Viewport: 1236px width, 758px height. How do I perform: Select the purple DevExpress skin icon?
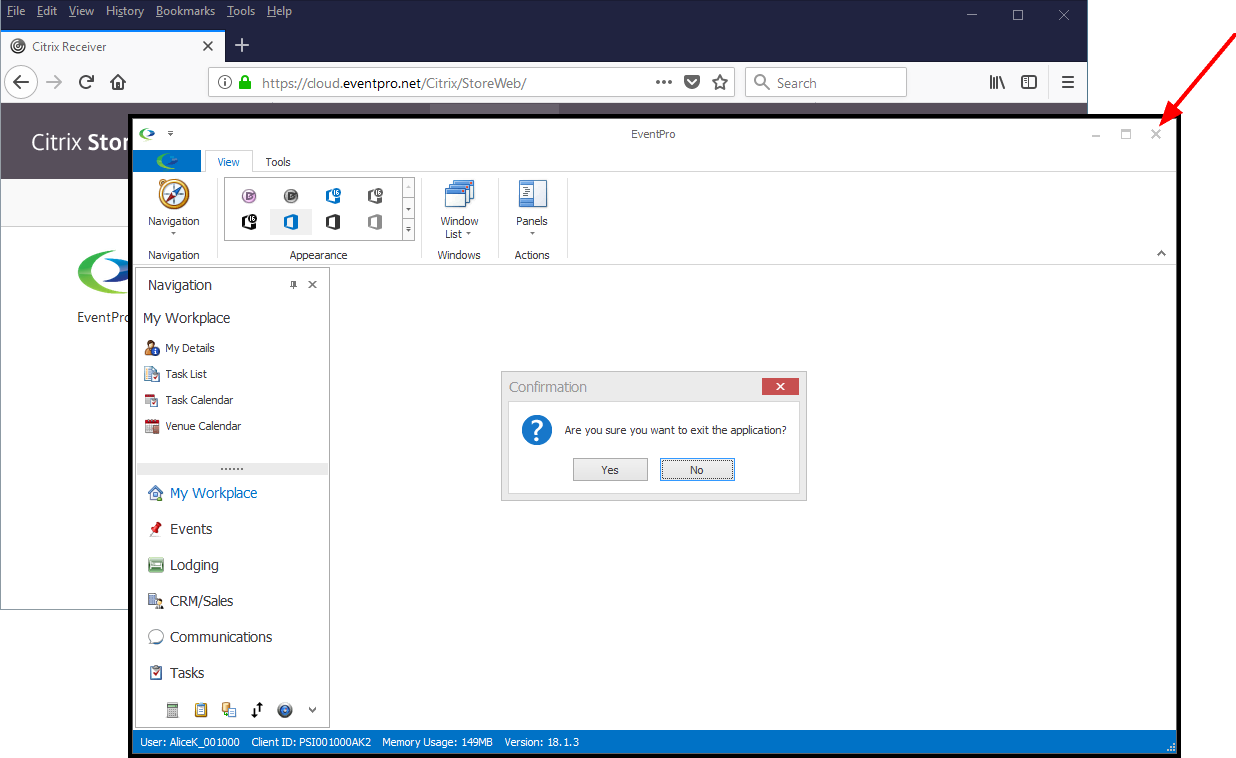tap(249, 196)
